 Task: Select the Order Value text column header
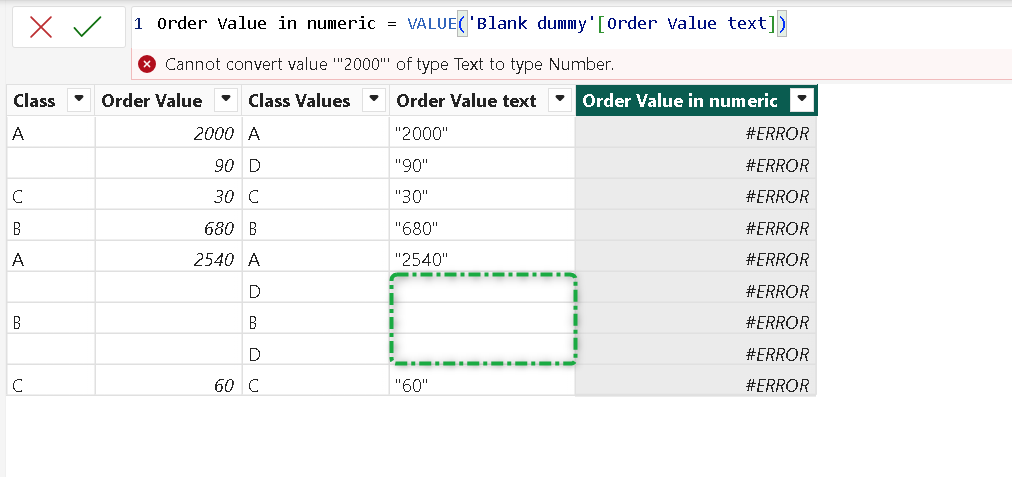(466, 100)
